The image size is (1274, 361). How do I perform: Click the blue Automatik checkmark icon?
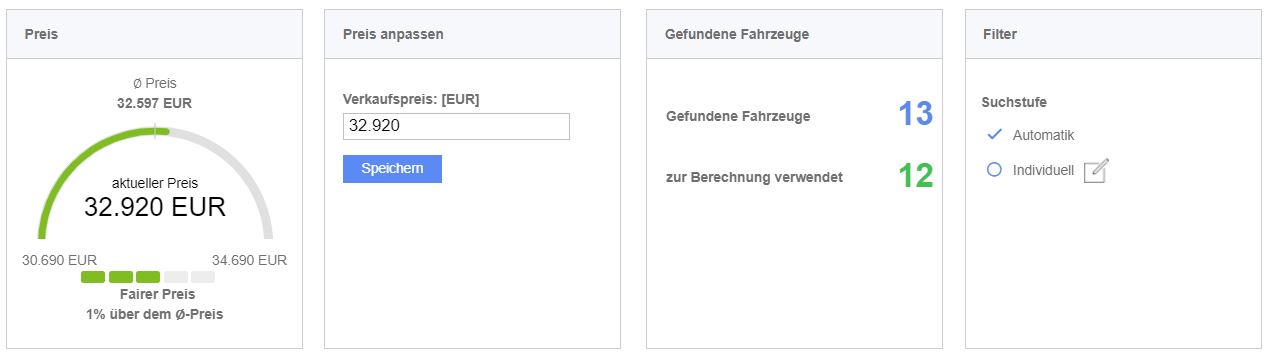tap(994, 134)
